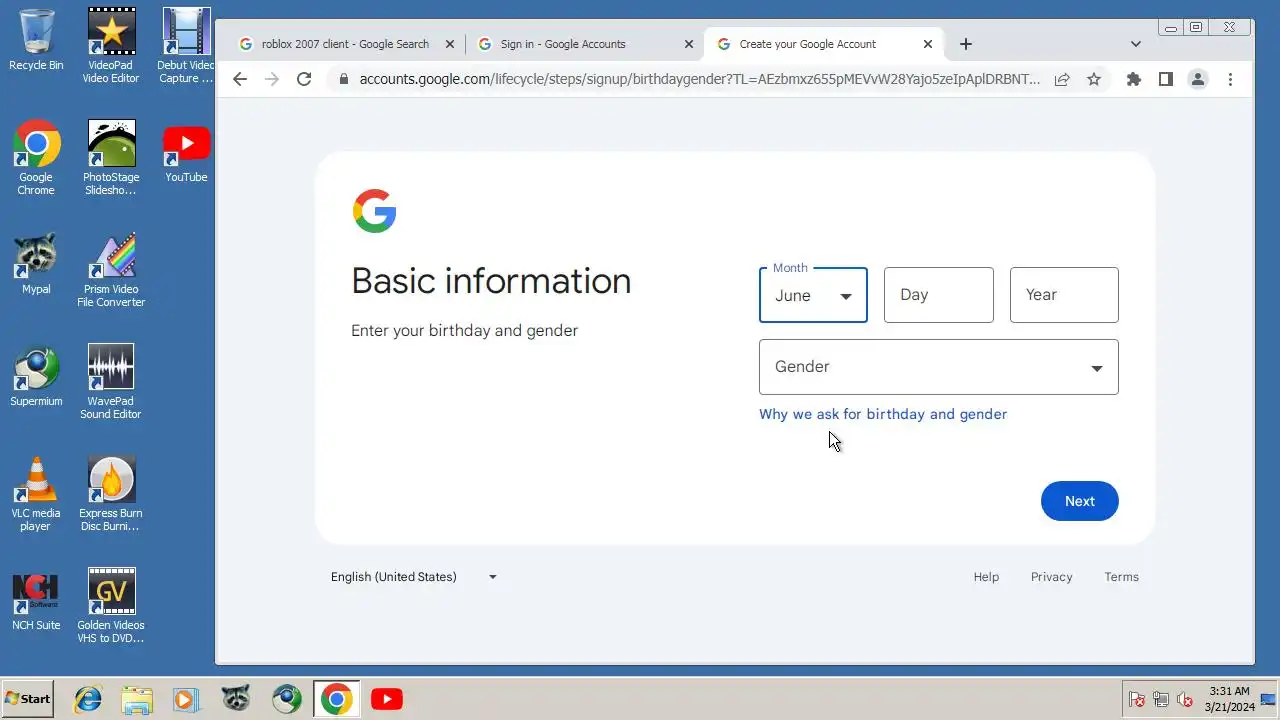This screenshot has height=720, width=1280.
Task: Click forward navigation arrow in Chrome
Action: click(x=272, y=79)
